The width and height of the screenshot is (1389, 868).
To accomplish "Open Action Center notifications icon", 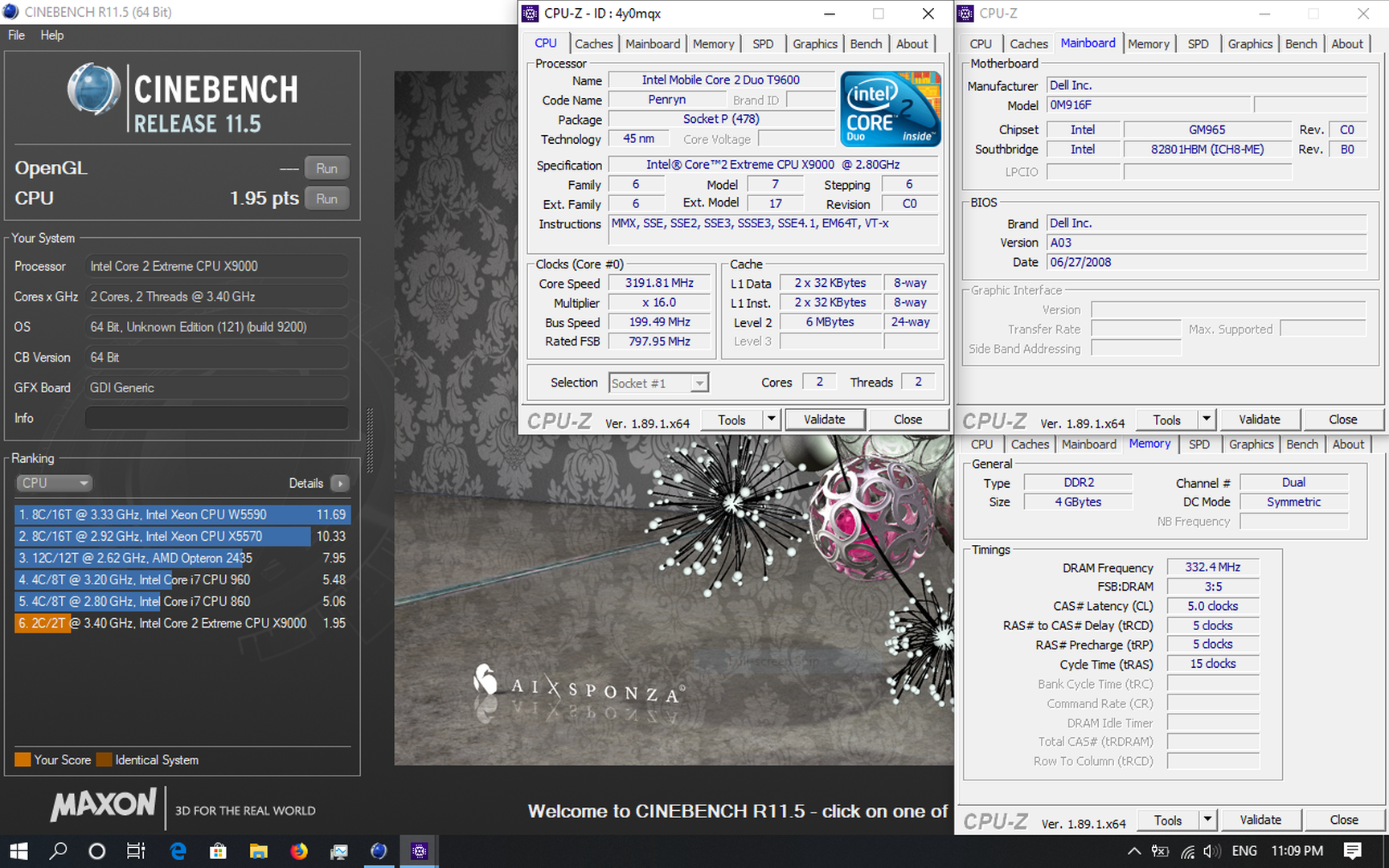I will [x=1352, y=851].
